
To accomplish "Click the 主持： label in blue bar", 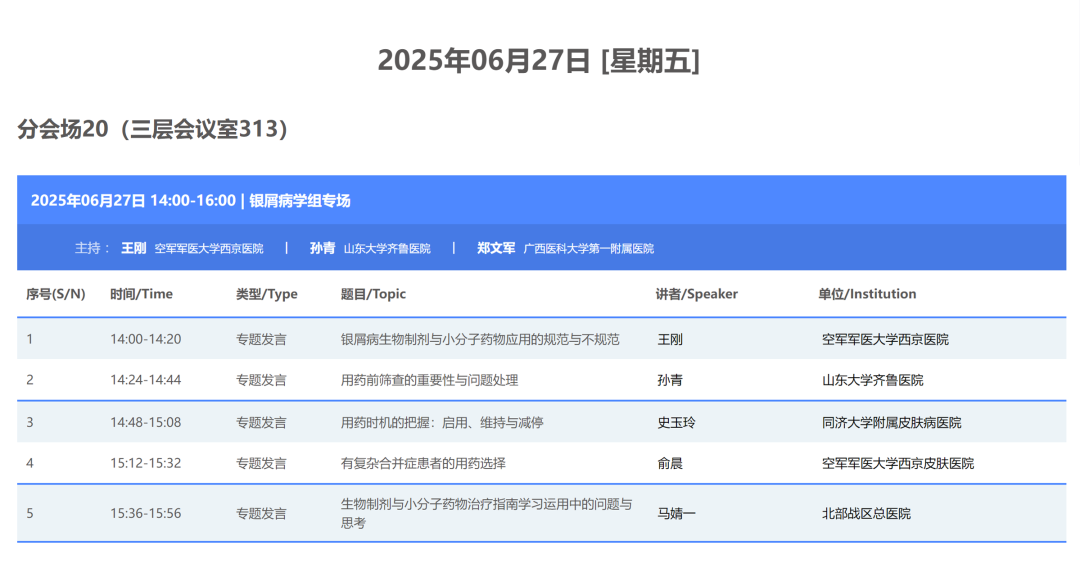I will 92,248.
